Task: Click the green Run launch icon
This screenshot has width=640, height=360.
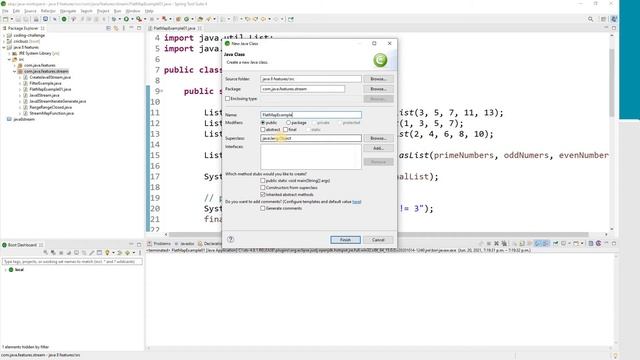Action: [x=127, y=19]
